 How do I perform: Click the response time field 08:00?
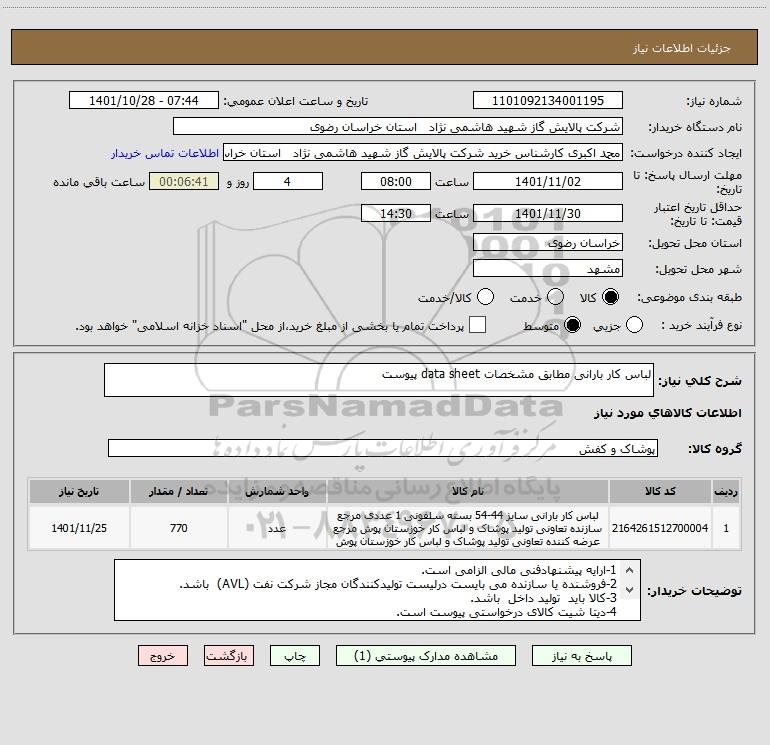(x=396, y=181)
